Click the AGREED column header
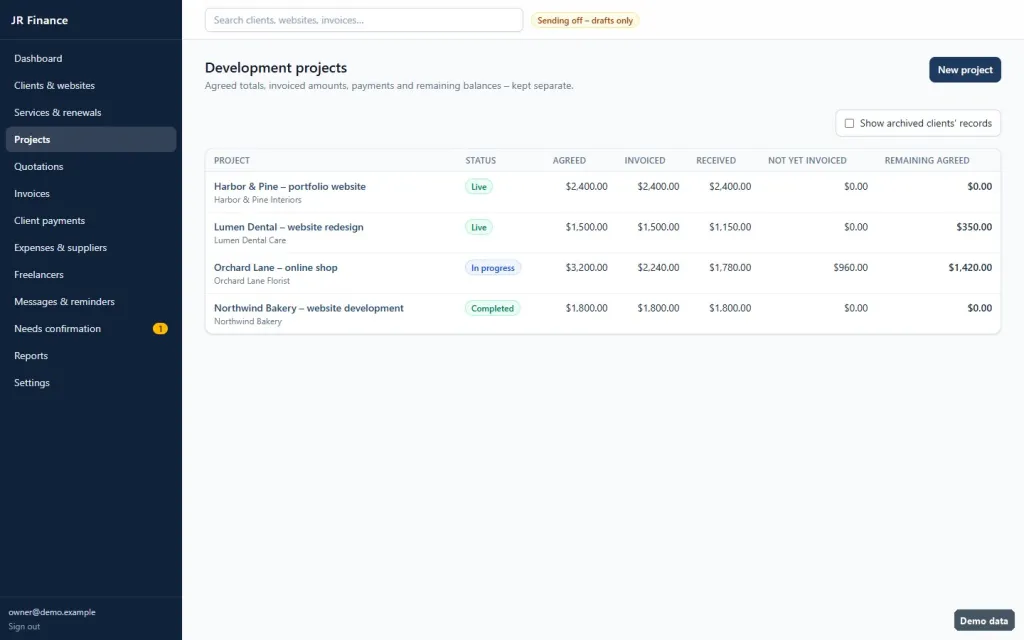Viewport: 1024px width, 640px height. coord(569,161)
